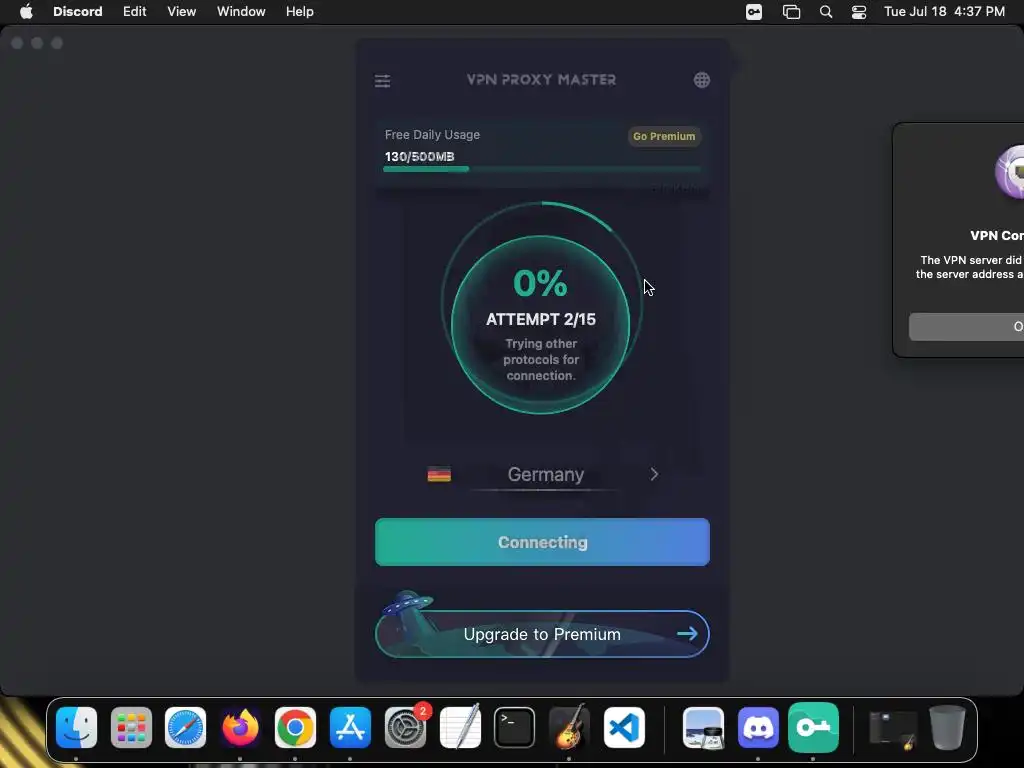Open Launchpad from the Dock
The width and height of the screenshot is (1024, 768).
tap(131, 728)
